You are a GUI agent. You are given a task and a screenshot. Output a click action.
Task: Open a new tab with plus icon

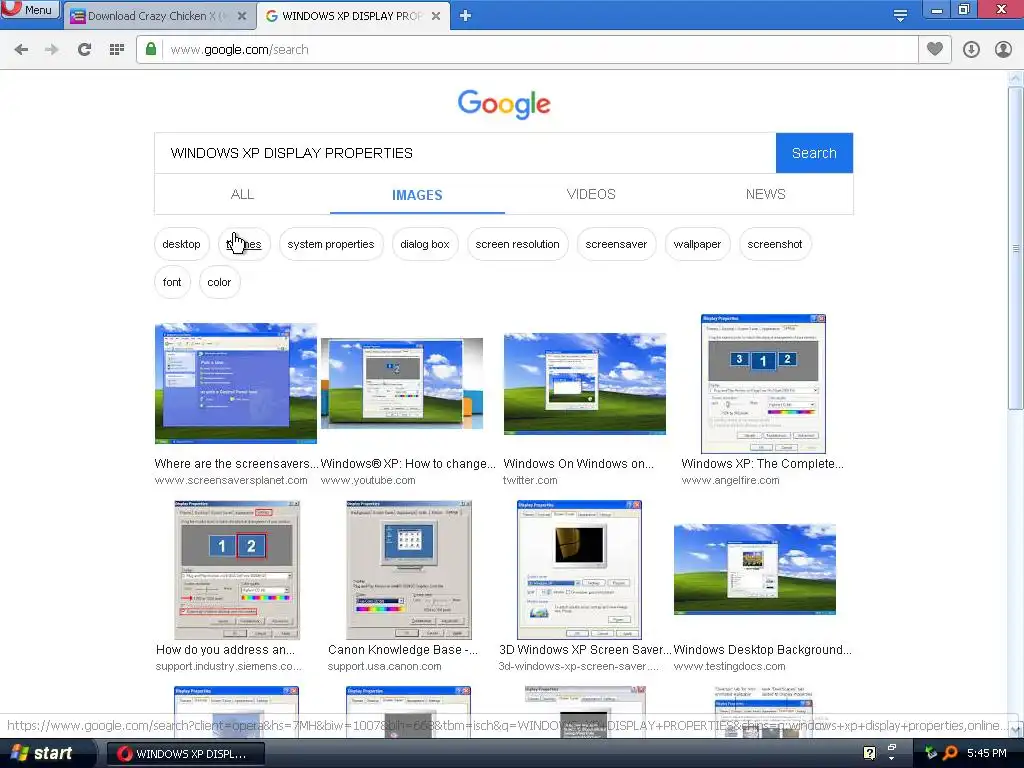point(465,16)
